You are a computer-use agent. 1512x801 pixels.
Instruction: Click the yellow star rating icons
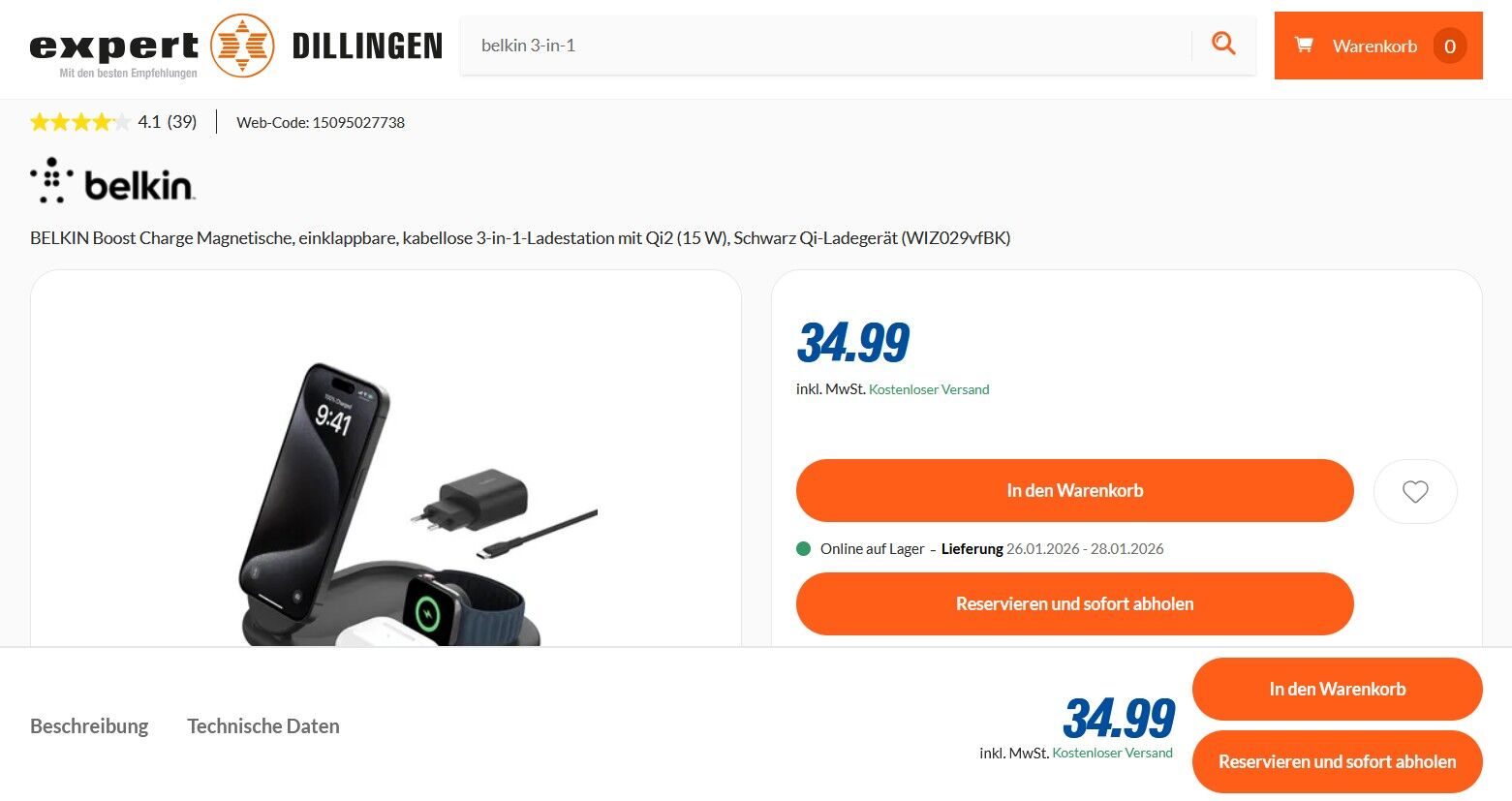[x=79, y=122]
